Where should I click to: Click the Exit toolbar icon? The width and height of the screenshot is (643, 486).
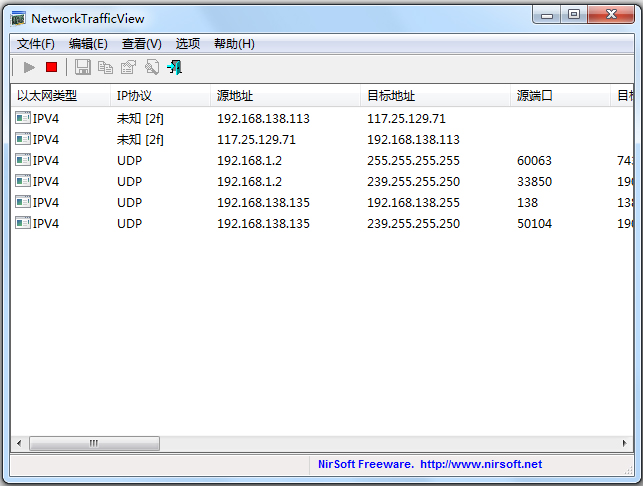coord(175,67)
